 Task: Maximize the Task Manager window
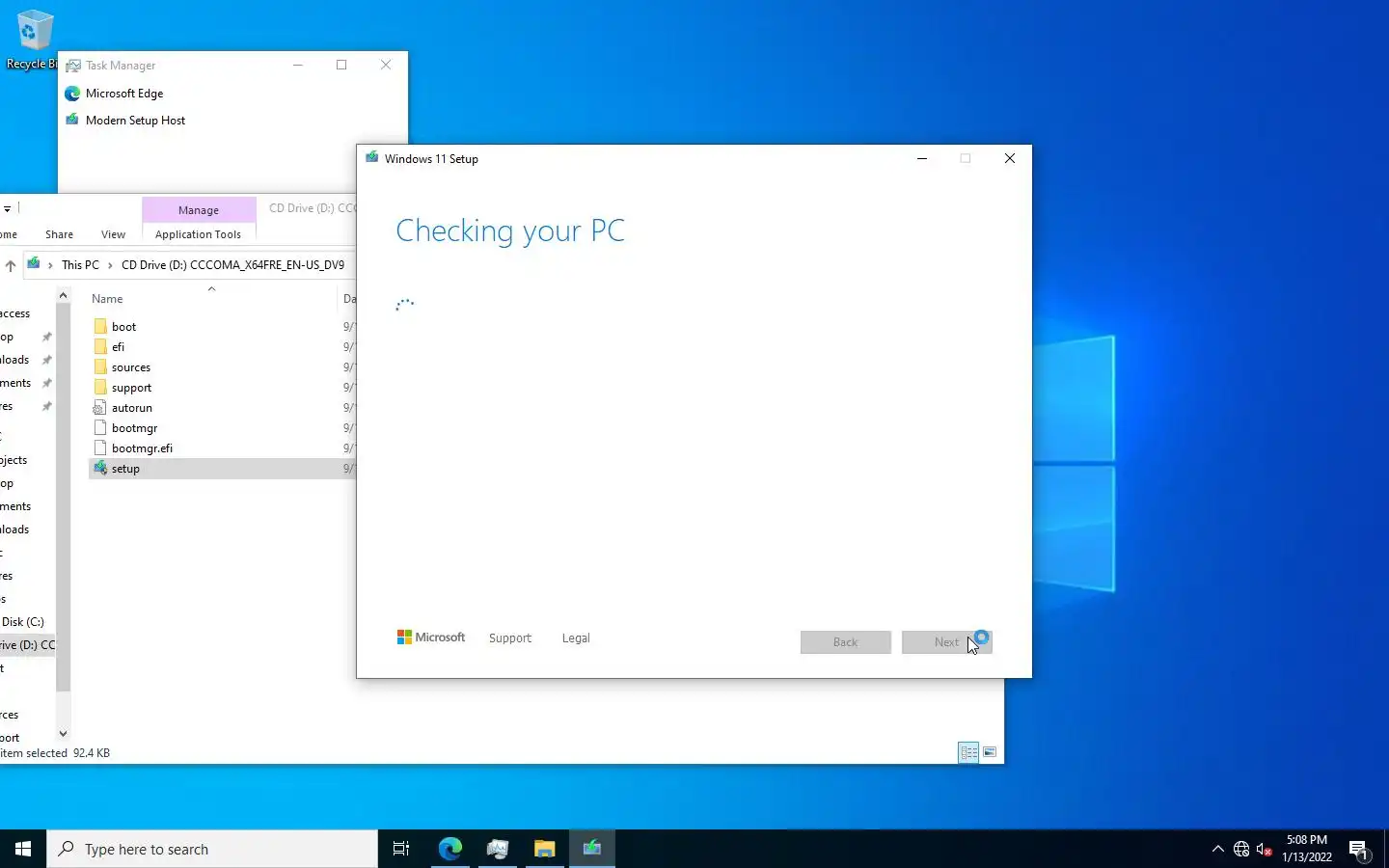pyautogui.click(x=341, y=65)
